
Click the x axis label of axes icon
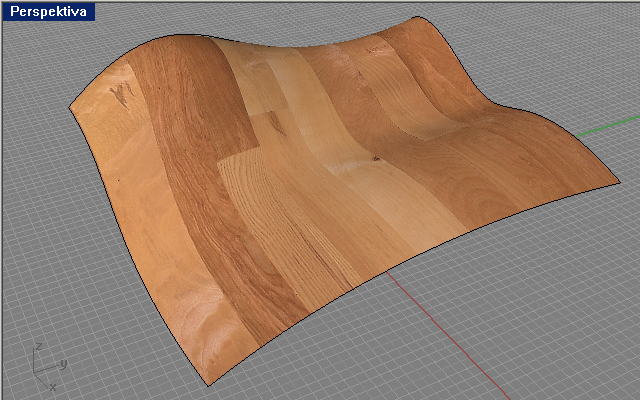[52, 385]
